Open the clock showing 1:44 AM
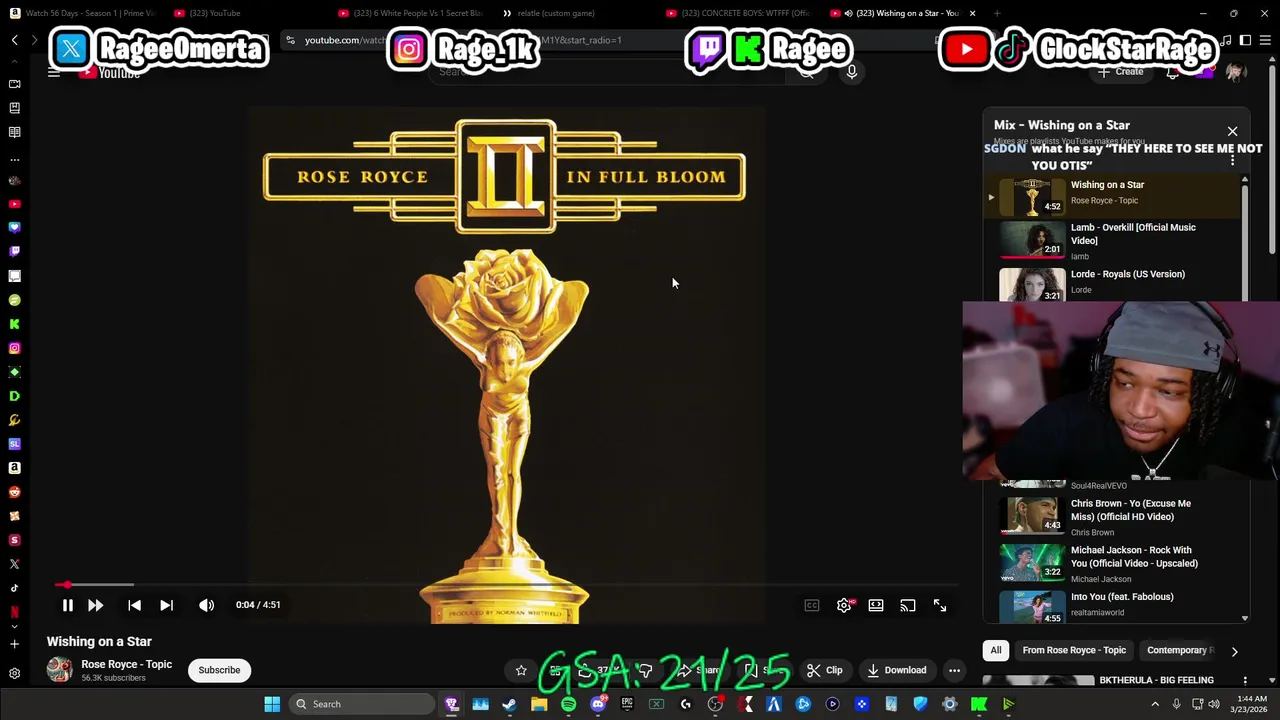Image resolution: width=1280 pixels, height=720 pixels. pos(1248,704)
